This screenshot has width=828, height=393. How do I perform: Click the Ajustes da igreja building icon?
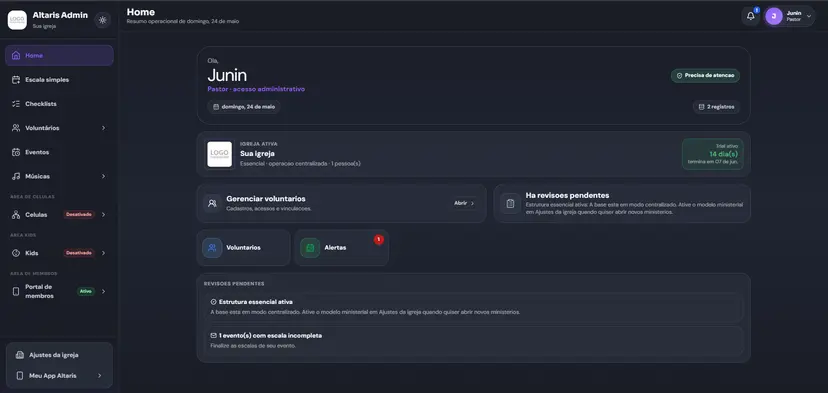20,355
